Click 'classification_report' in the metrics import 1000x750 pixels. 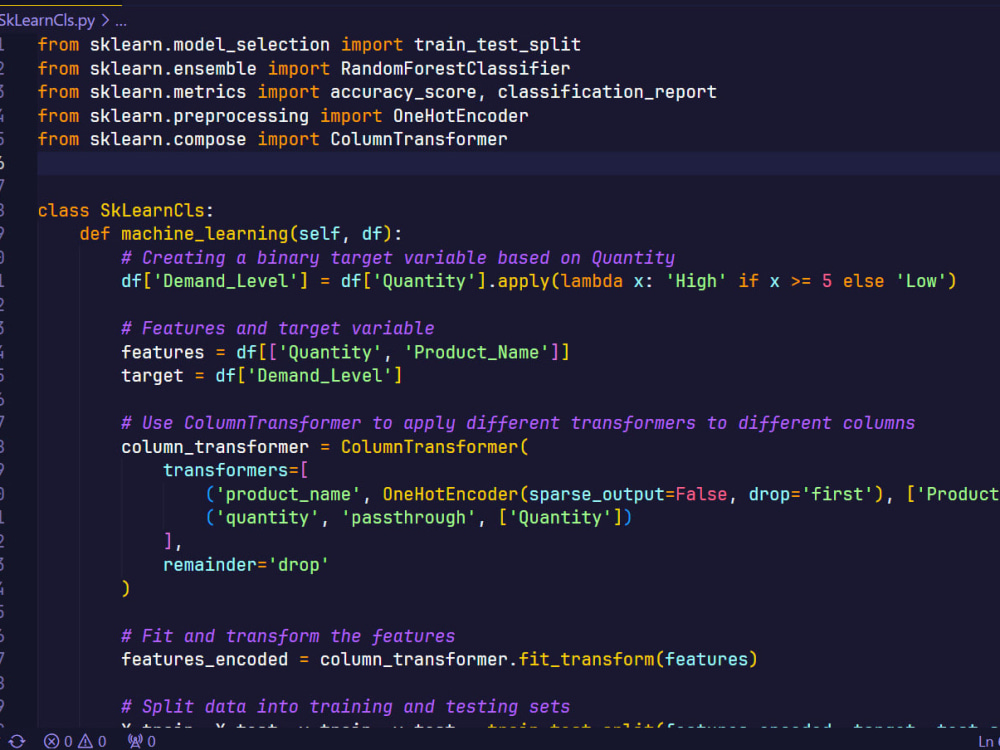[x=607, y=92]
